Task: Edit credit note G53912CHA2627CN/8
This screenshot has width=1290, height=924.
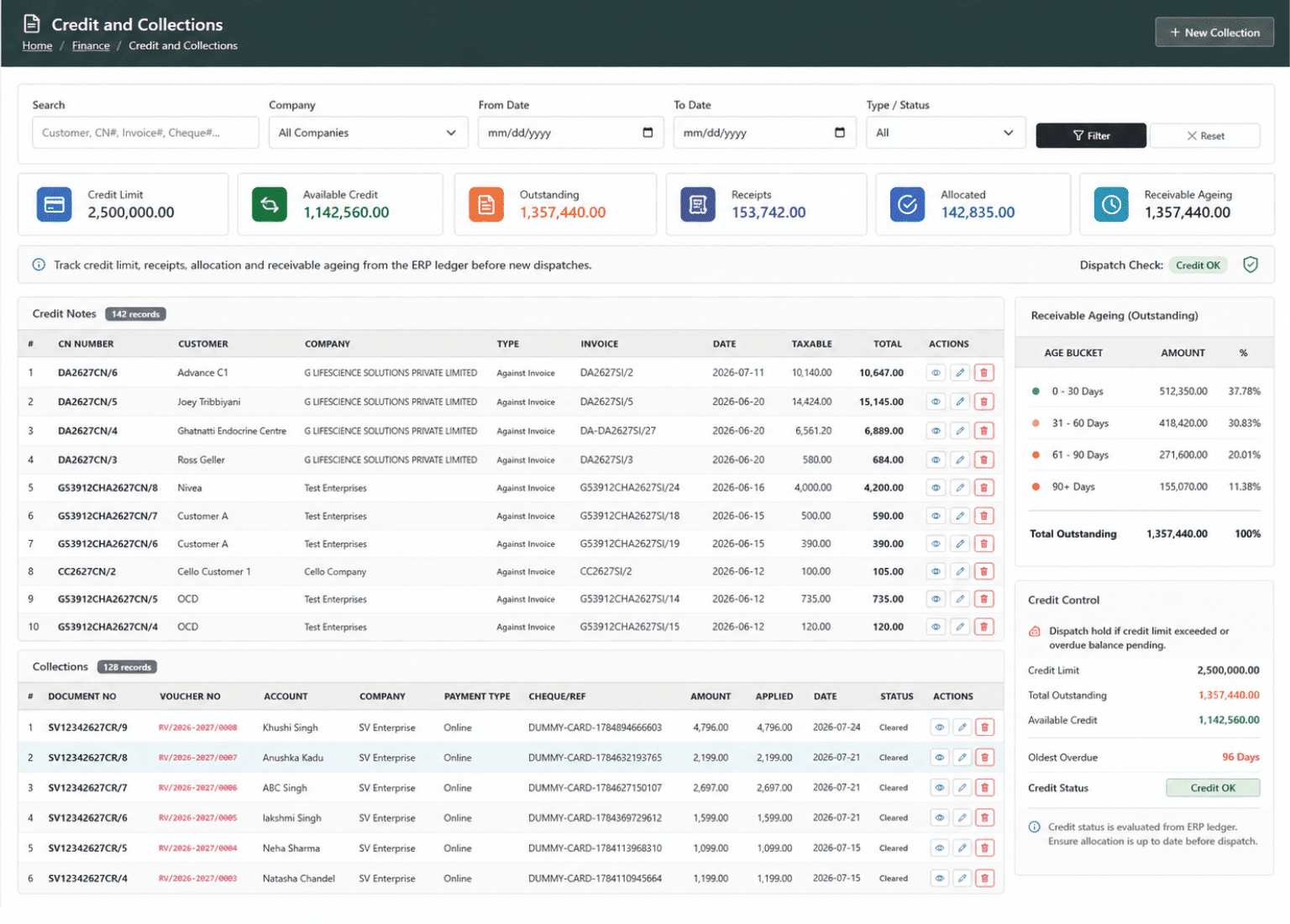Action: pos(960,487)
